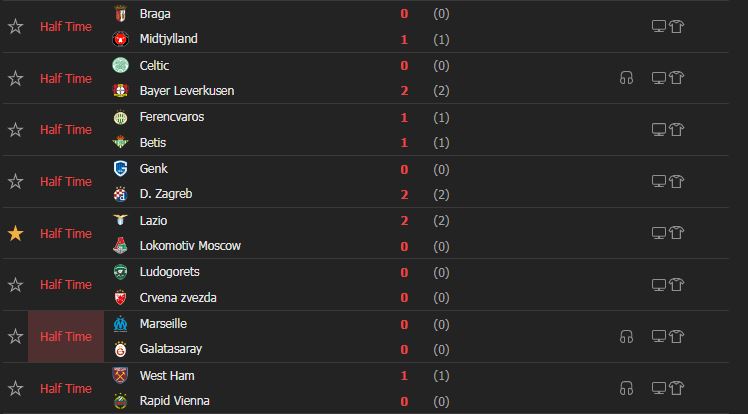Open audio commentary for Marseille vs Galatasaray
The height and width of the screenshot is (414, 748).
click(x=626, y=337)
